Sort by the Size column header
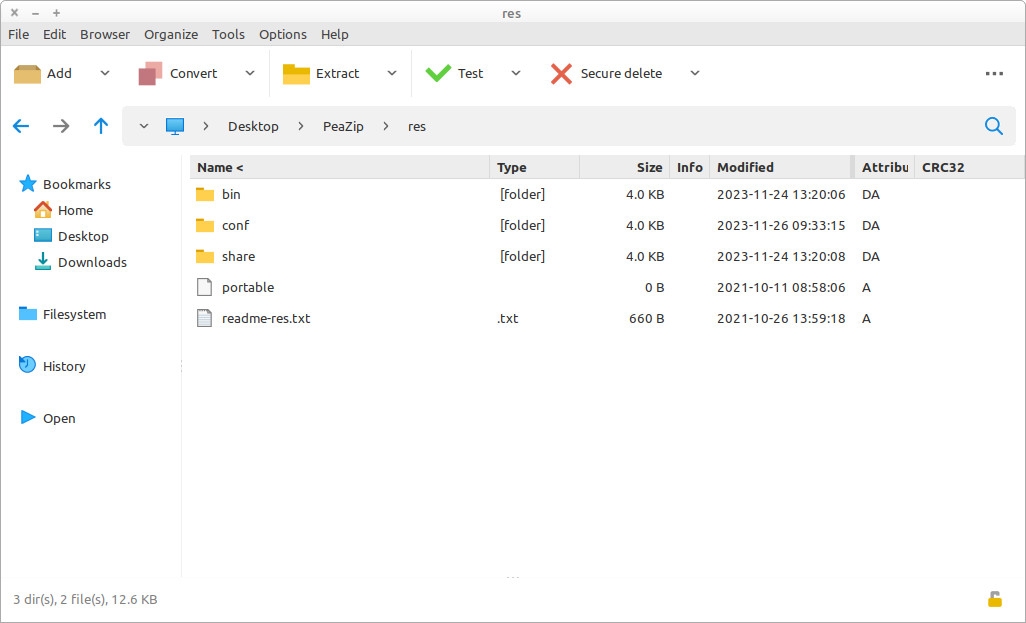Screen dimensions: 1026x623 point(624,168)
